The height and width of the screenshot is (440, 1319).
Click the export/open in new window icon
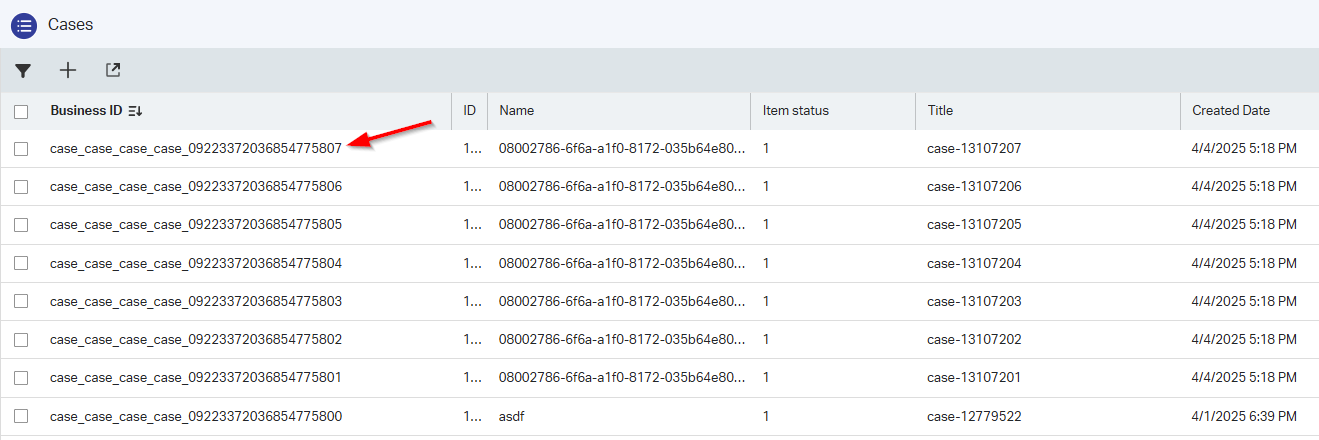[x=113, y=70]
